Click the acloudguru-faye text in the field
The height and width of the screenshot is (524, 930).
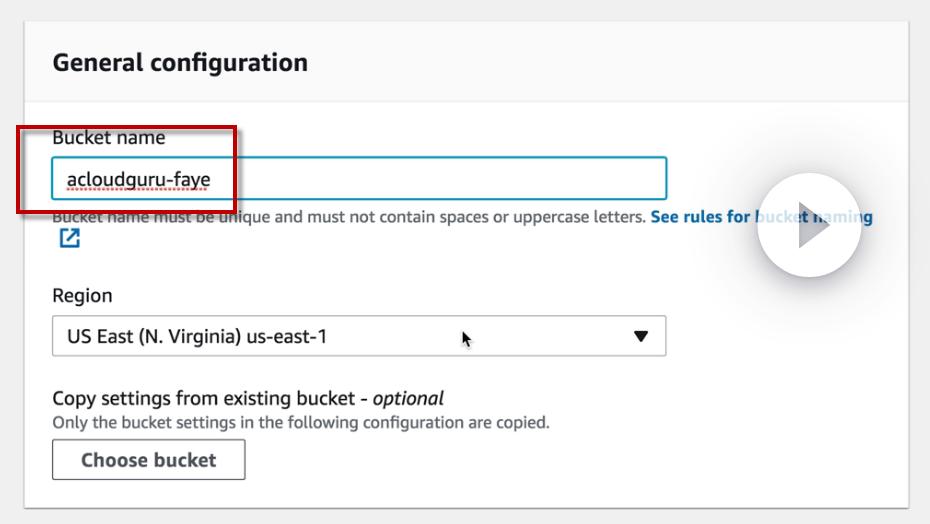coord(138,180)
